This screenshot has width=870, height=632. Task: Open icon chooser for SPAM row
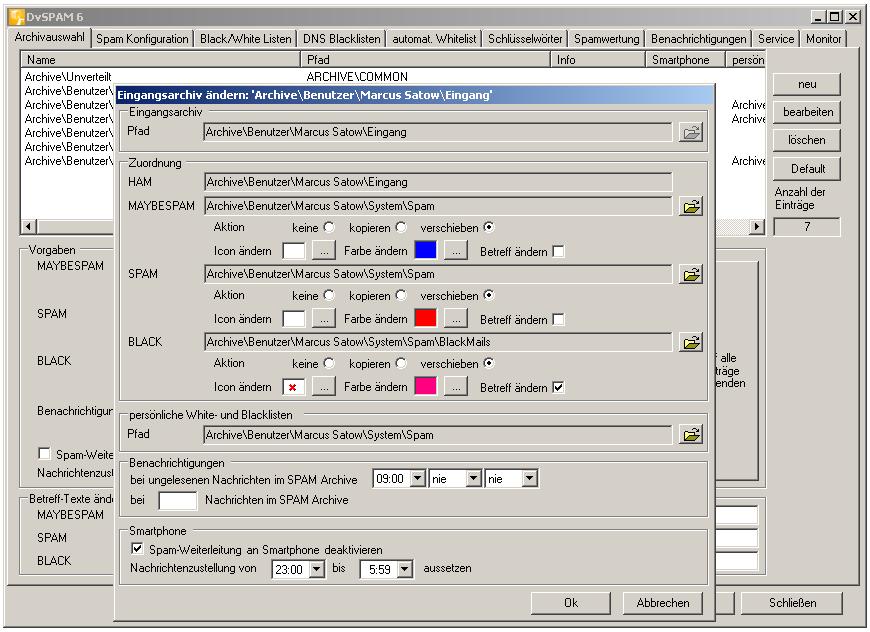[x=324, y=319]
